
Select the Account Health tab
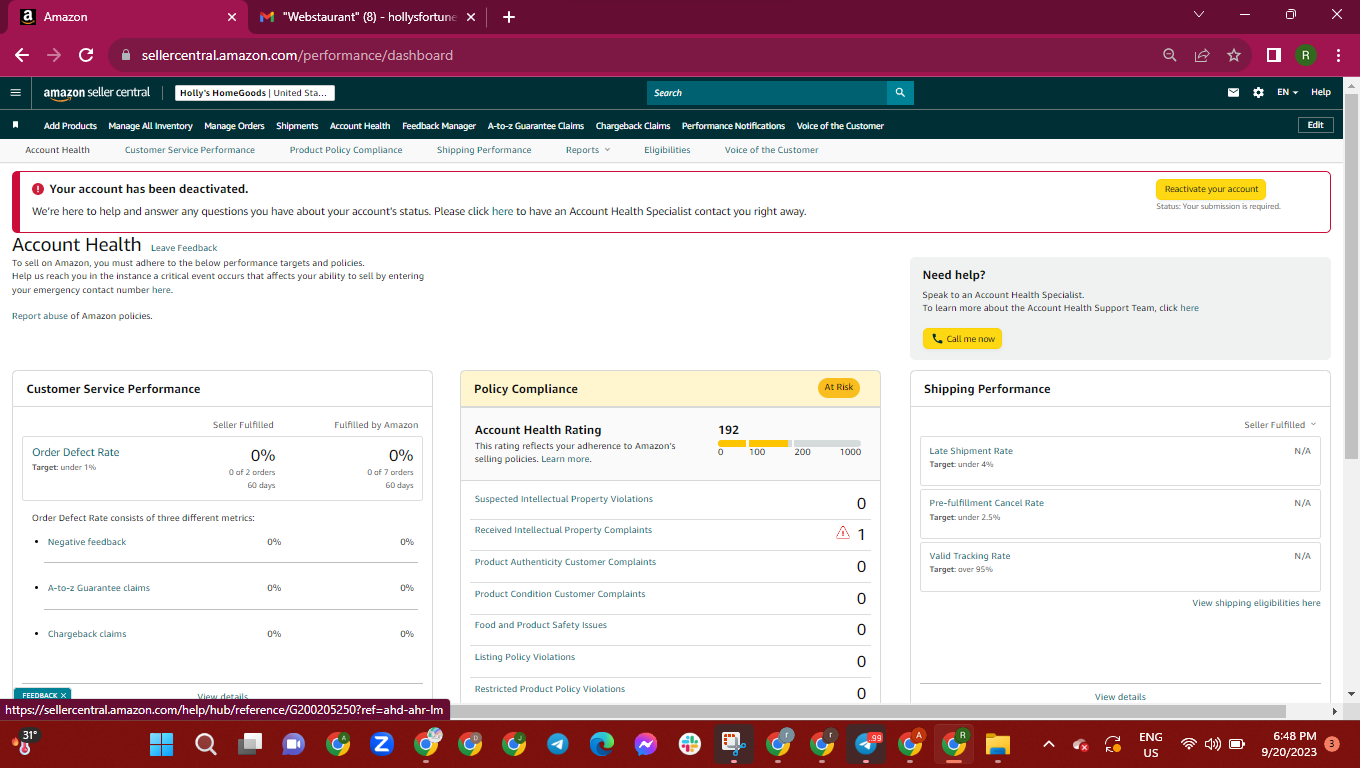[57, 150]
